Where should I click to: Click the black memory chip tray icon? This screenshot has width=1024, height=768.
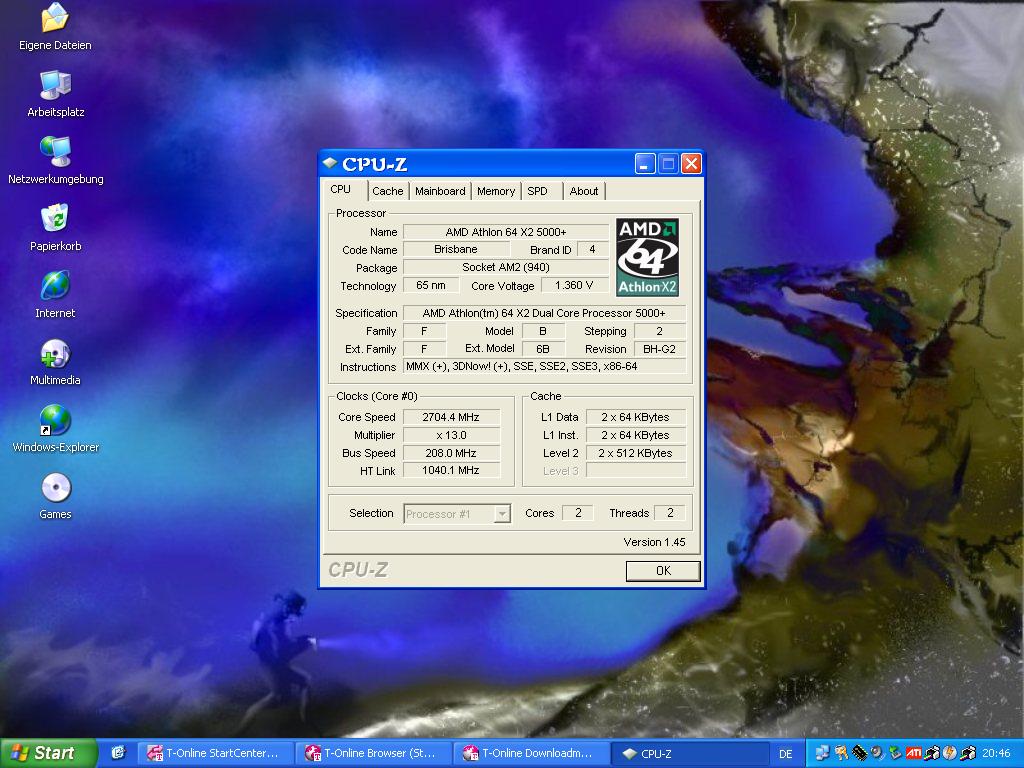coord(860,753)
